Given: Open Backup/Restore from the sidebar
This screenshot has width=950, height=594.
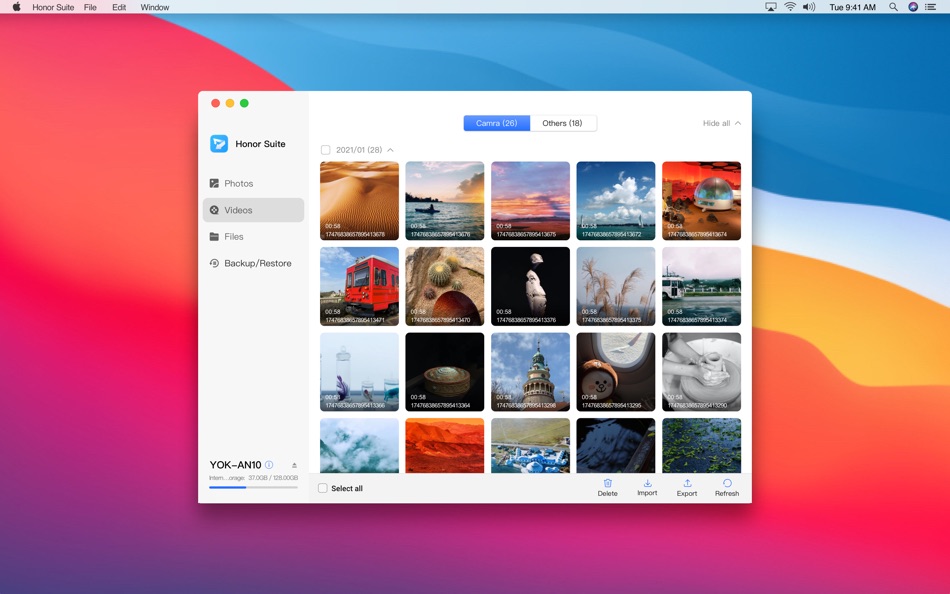Looking at the screenshot, I should 257,263.
